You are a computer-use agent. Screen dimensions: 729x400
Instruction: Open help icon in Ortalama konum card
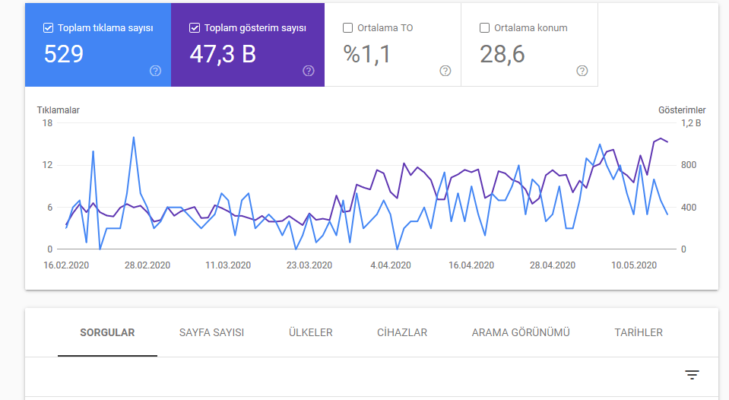[582, 70]
